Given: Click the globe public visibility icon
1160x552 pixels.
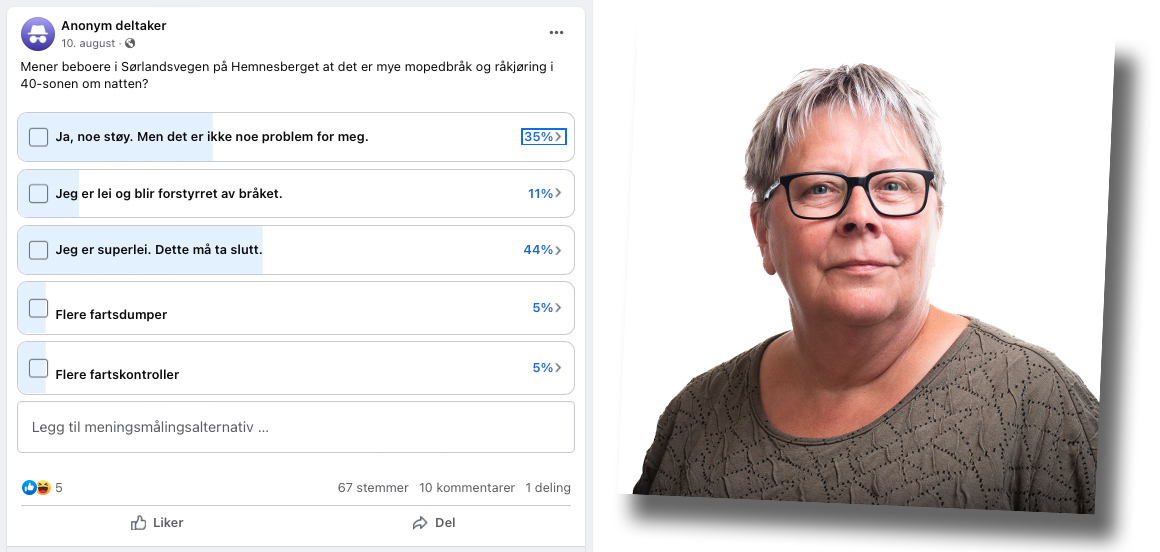Looking at the screenshot, I should click(x=130, y=44).
